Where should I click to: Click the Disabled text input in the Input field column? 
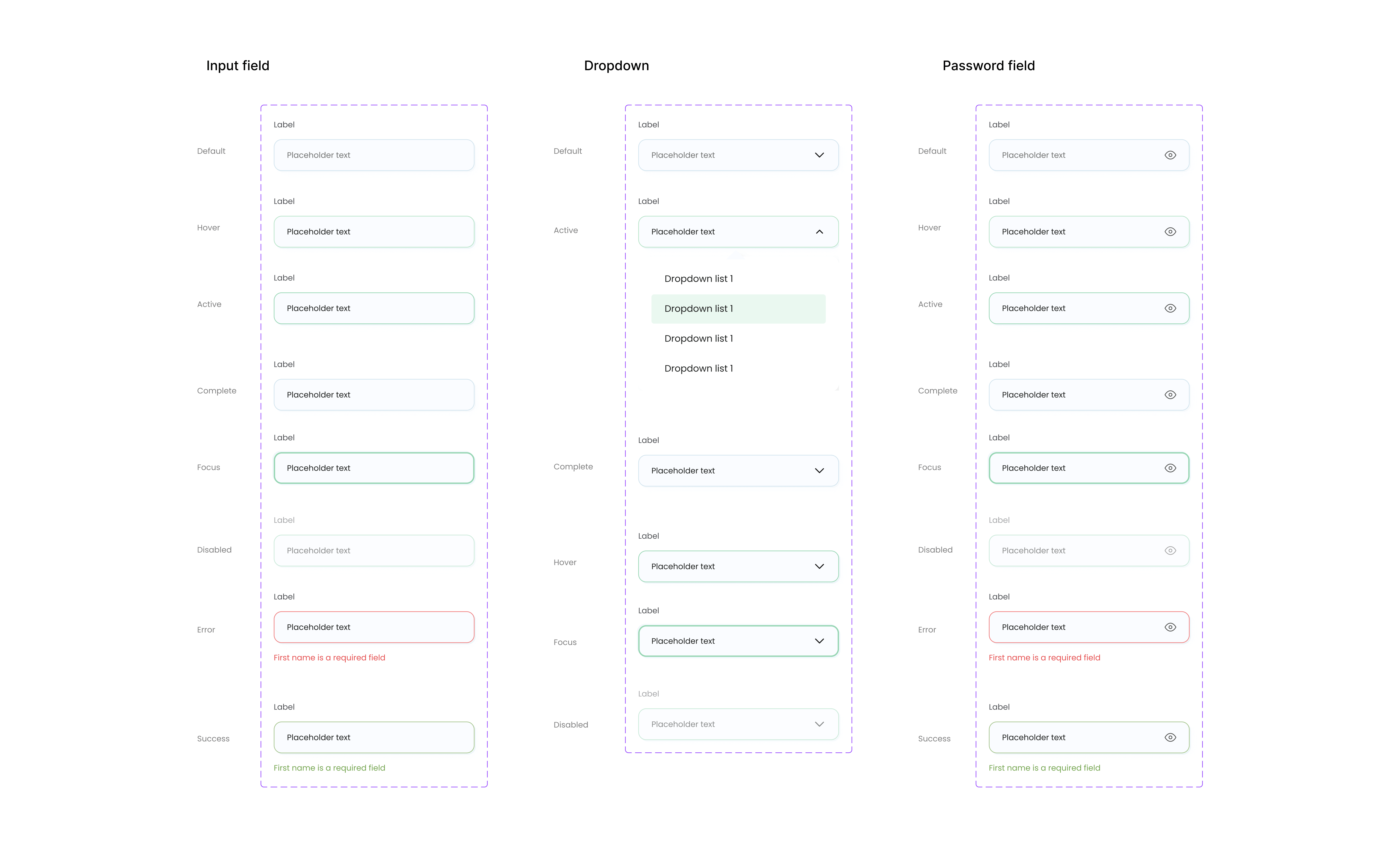coord(374,550)
